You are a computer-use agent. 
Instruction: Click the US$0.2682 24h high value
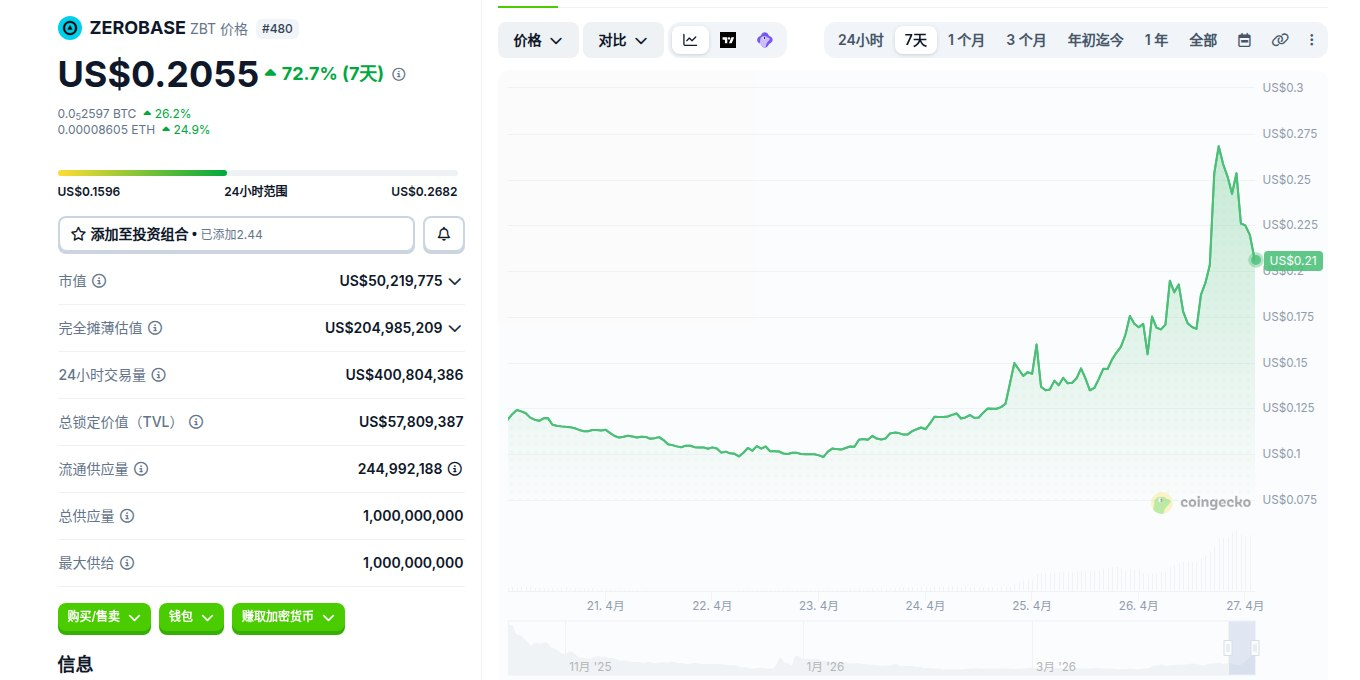coord(424,191)
